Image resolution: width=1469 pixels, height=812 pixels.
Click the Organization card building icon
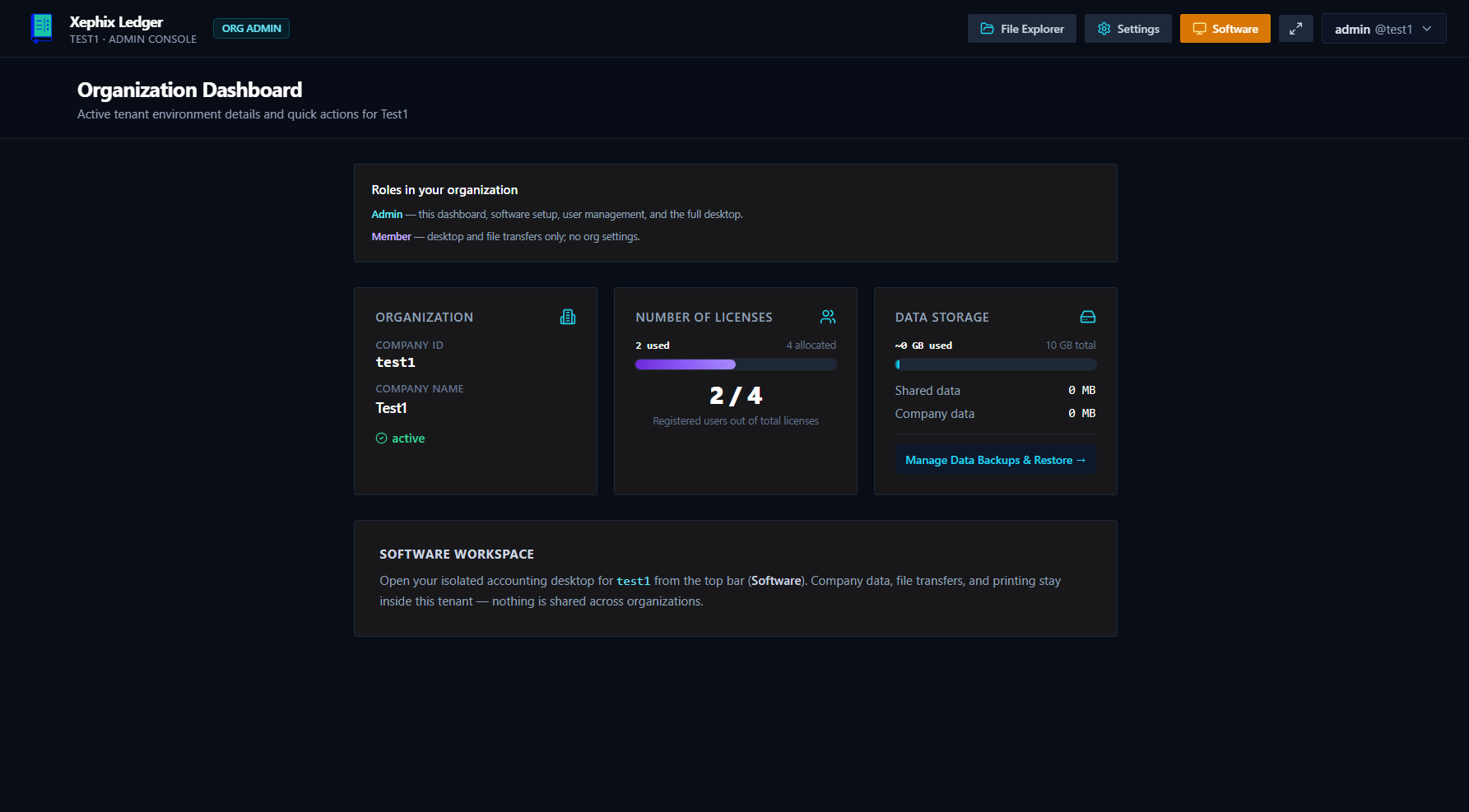pyautogui.click(x=568, y=317)
